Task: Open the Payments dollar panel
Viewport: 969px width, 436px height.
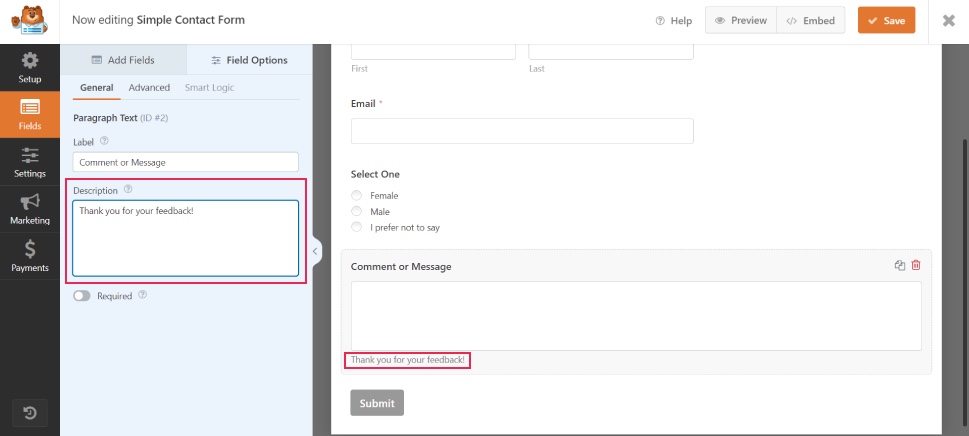Action: tap(30, 256)
